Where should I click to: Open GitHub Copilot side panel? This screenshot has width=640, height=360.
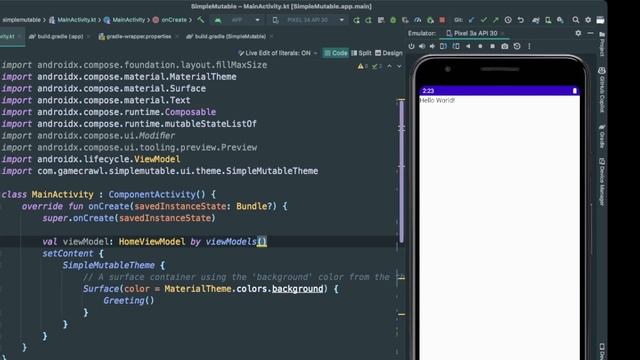point(602,89)
